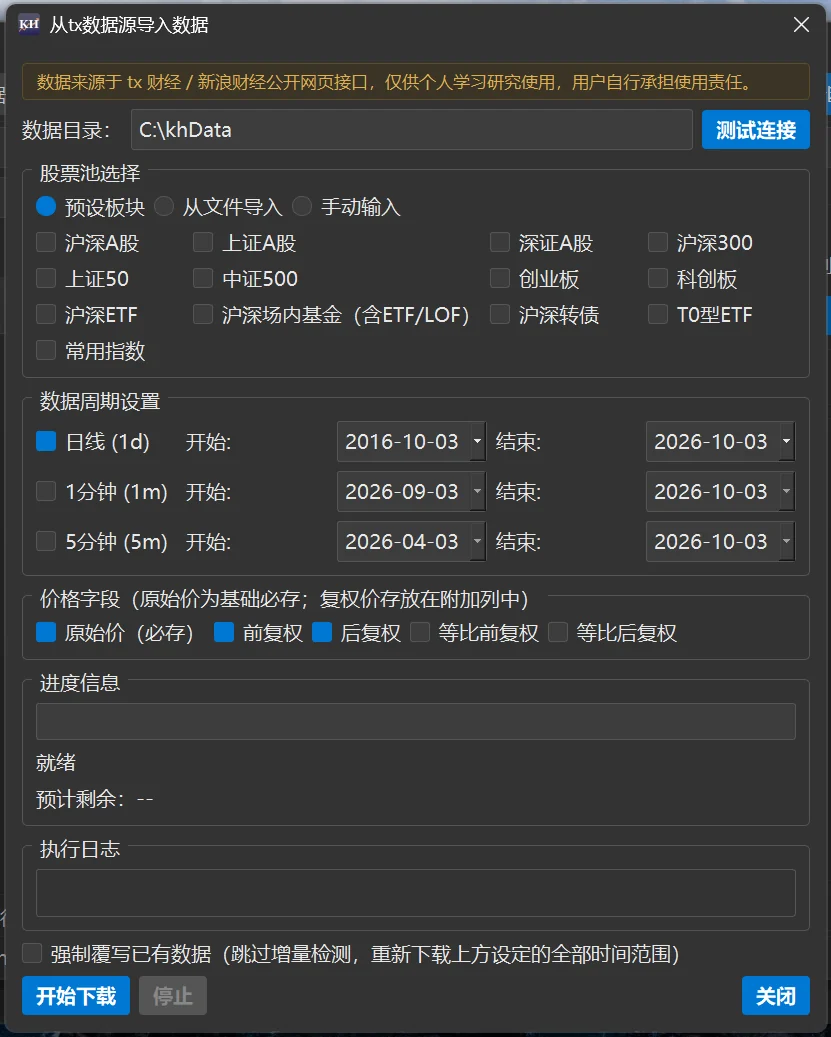Screen dimensions: 831x1037
Task: Click the 开始下载 button
Action: pyautogui.click(x=76, y=995)
